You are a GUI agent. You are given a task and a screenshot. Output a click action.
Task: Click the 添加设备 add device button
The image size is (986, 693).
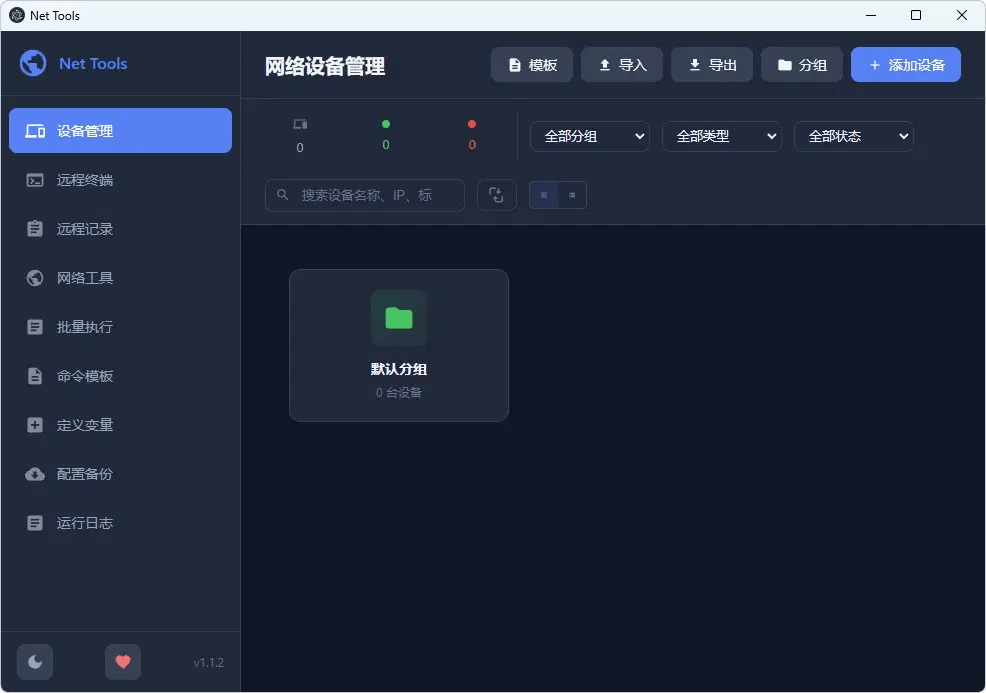[x=905, y=64]
